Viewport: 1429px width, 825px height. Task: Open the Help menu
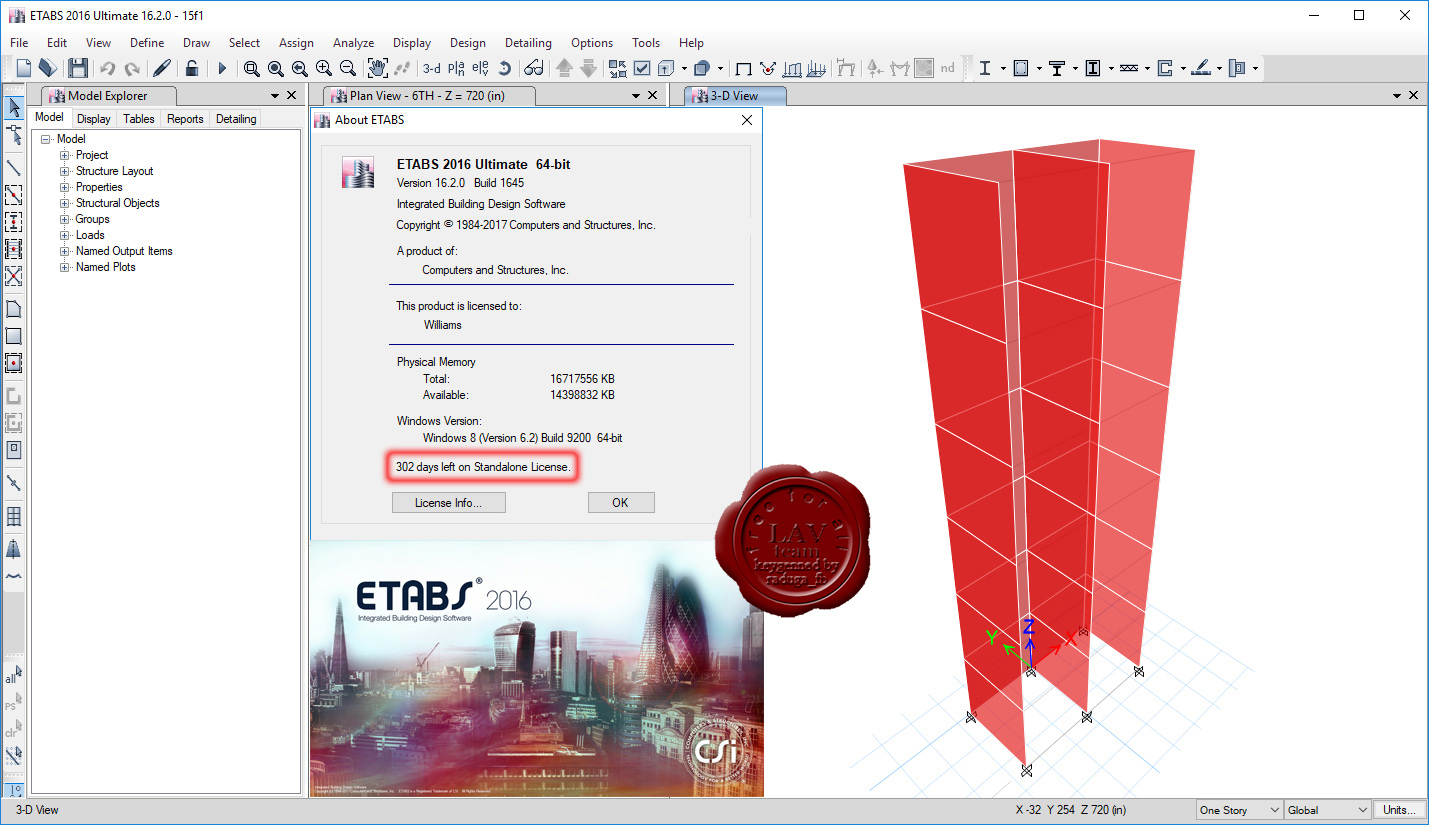[691, 43]
